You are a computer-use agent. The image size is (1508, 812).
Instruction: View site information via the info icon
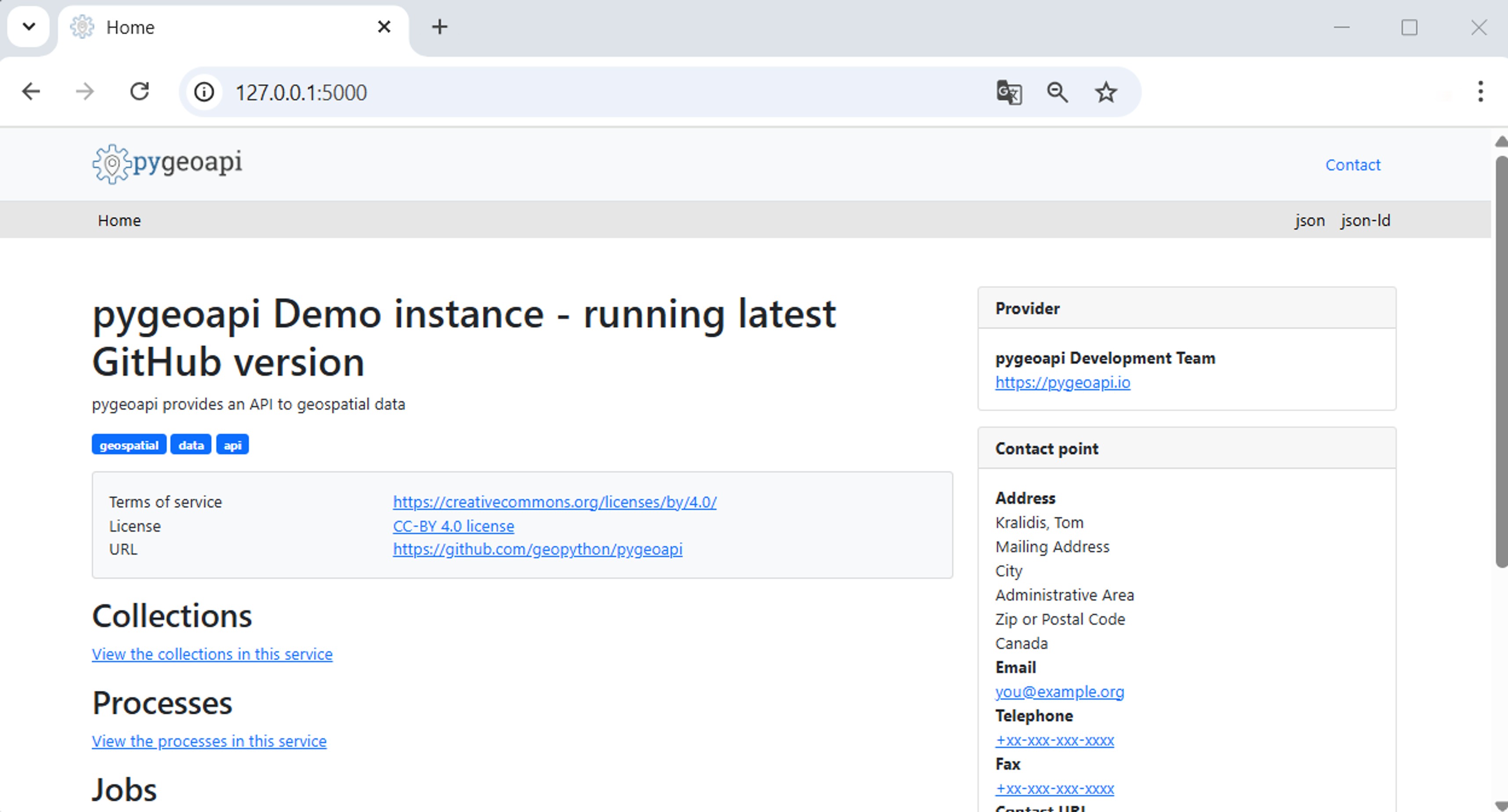point(204,92)
